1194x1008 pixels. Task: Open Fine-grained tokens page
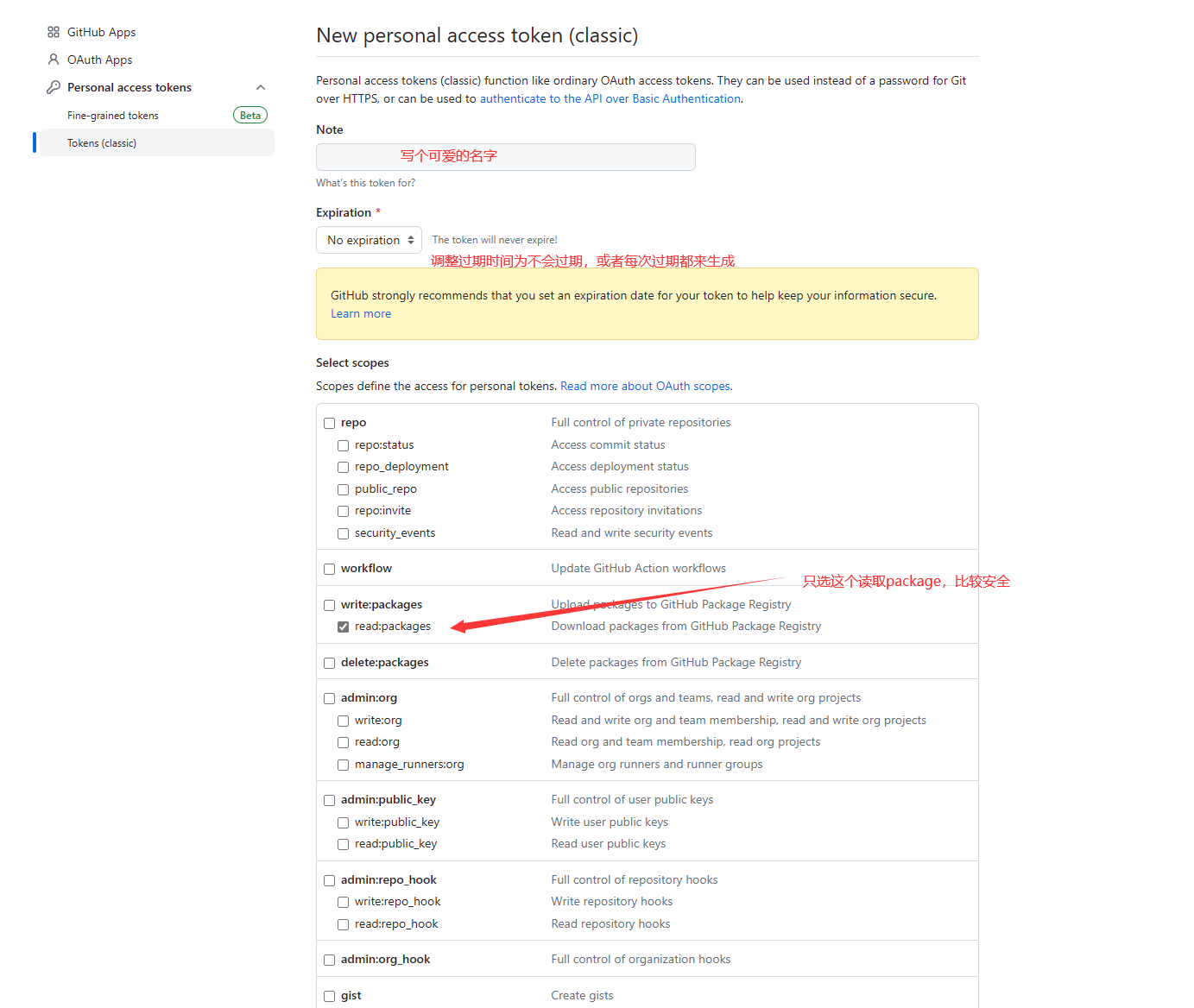[113, 116]
